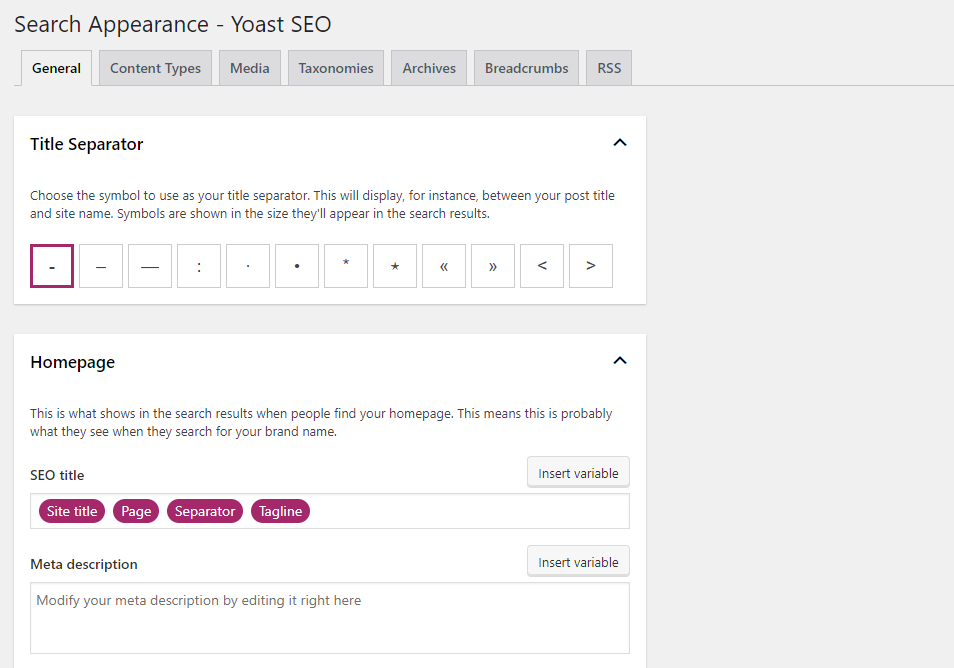
Task: Open the RSS tab
Action: pyautogui.click(x=609, y=68)
